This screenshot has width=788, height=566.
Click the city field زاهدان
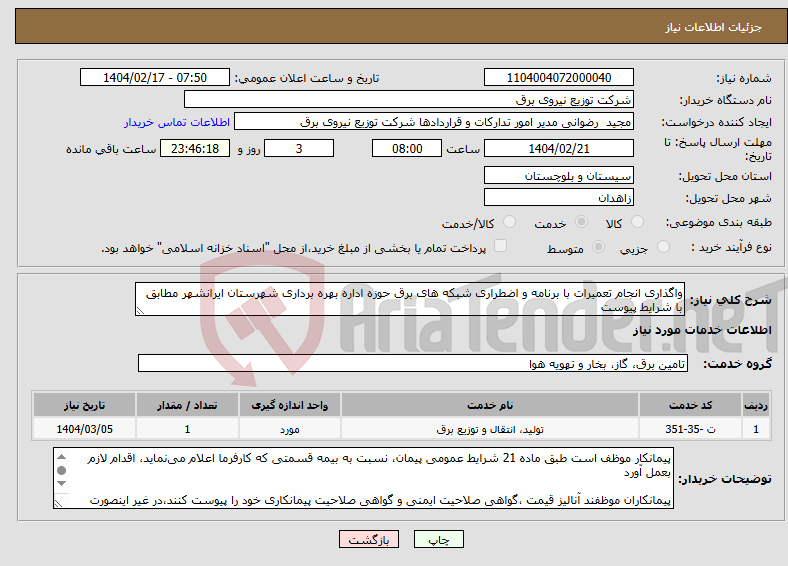559,197
